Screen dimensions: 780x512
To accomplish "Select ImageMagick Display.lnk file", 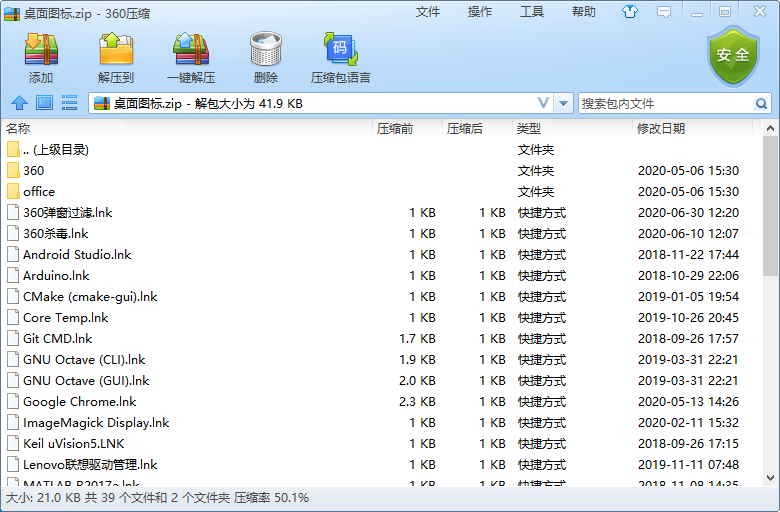I will [x=96, y=422].
